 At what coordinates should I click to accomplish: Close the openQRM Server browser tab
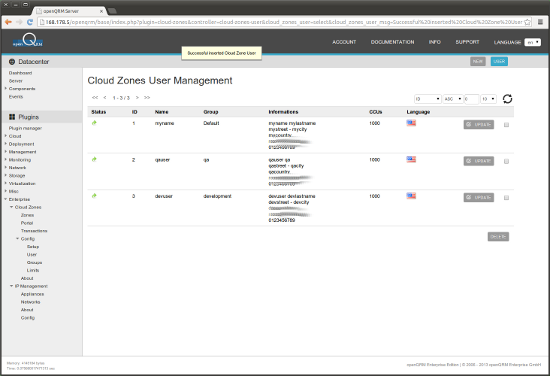(101, 11)
